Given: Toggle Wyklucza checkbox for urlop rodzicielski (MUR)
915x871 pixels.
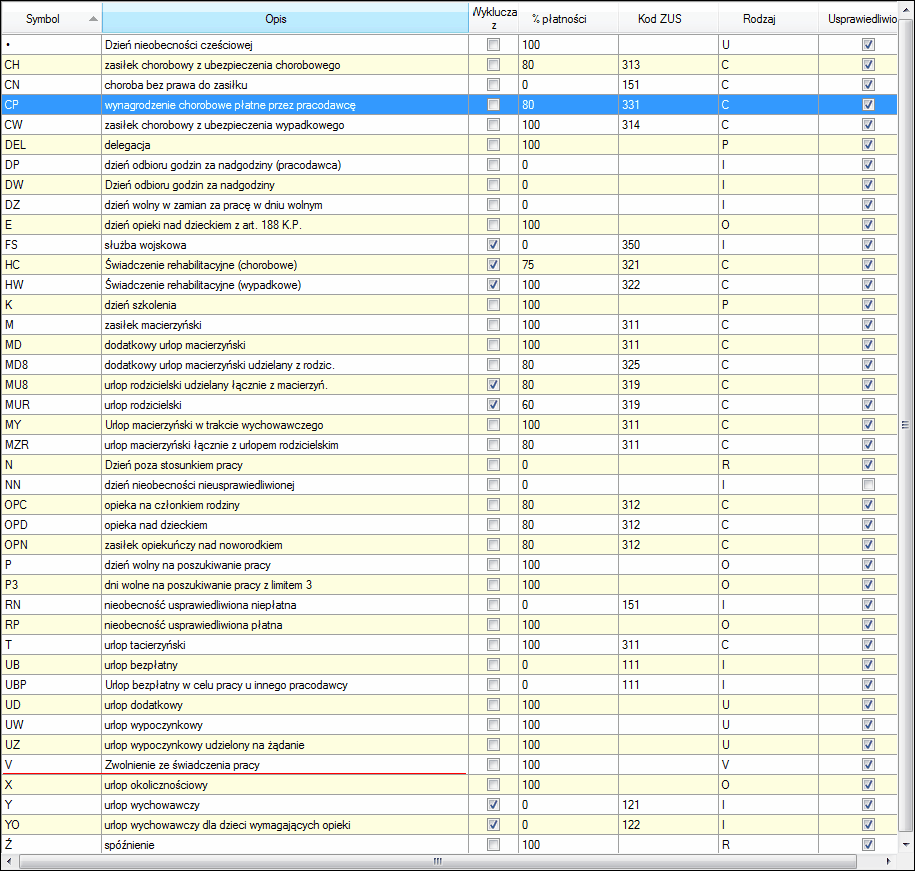Looking at the screenshot, I should click(x=494, y=404).
